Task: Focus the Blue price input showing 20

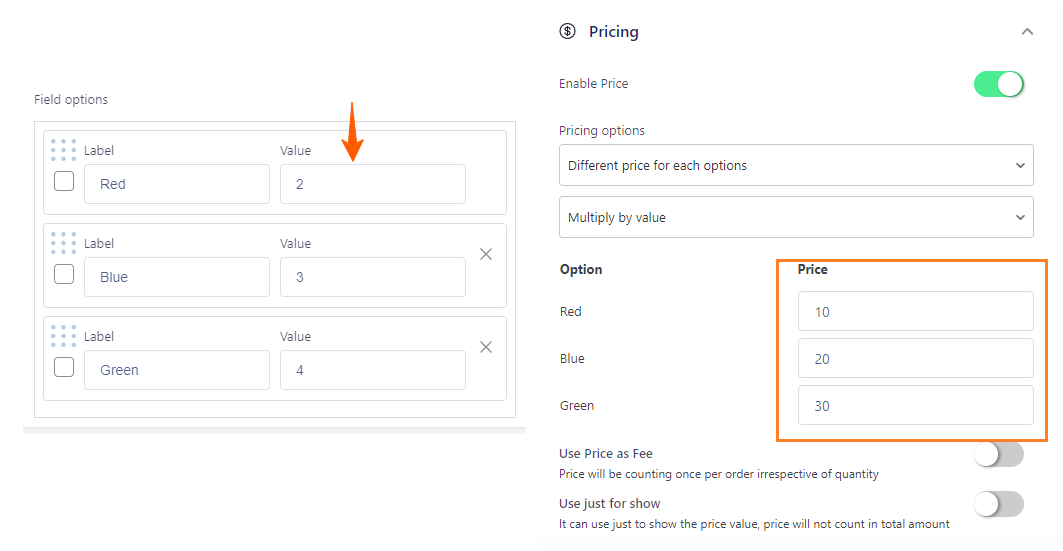Action: (915, 358)
